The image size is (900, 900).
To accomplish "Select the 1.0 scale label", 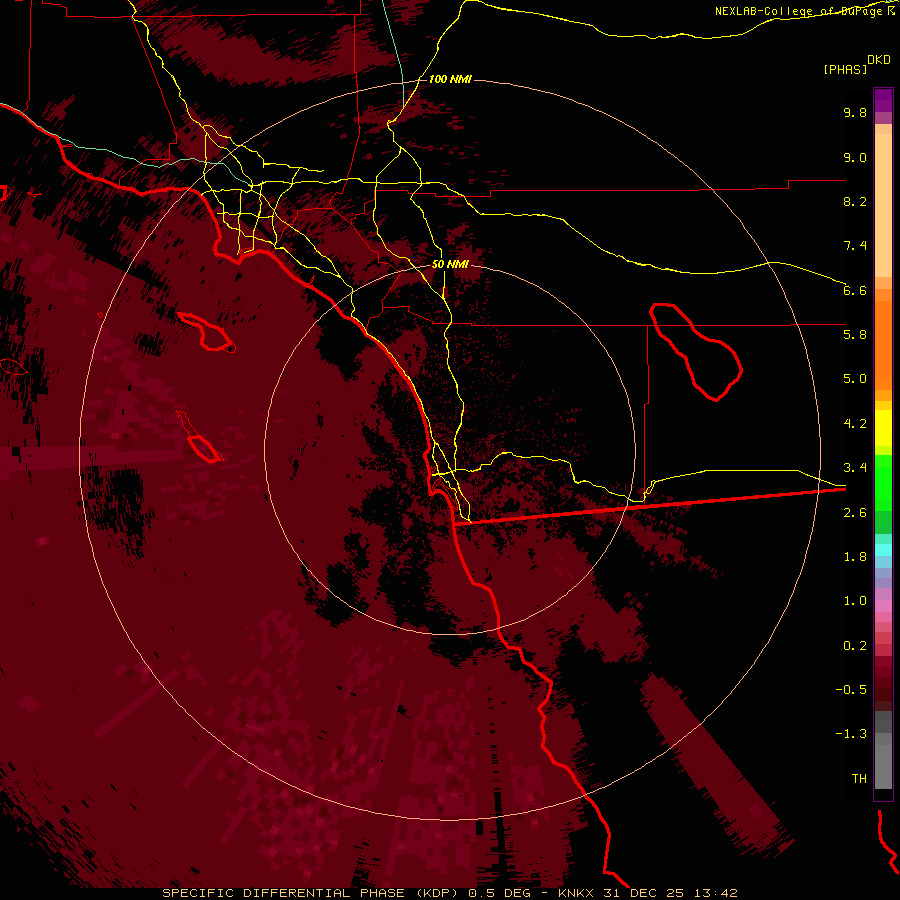I will tap(855, 601).
